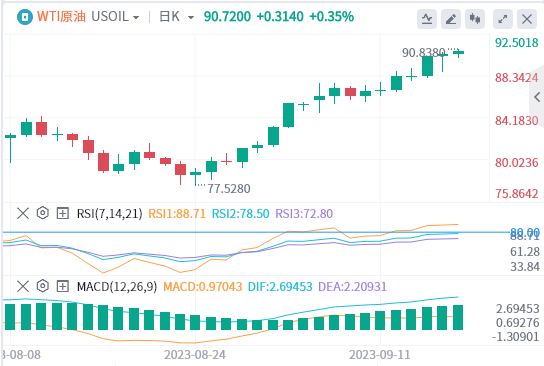The height and width of the screenshot is (366, 544).
Task: Click the DEA:2.20931 value
Action: coord(352,287)
